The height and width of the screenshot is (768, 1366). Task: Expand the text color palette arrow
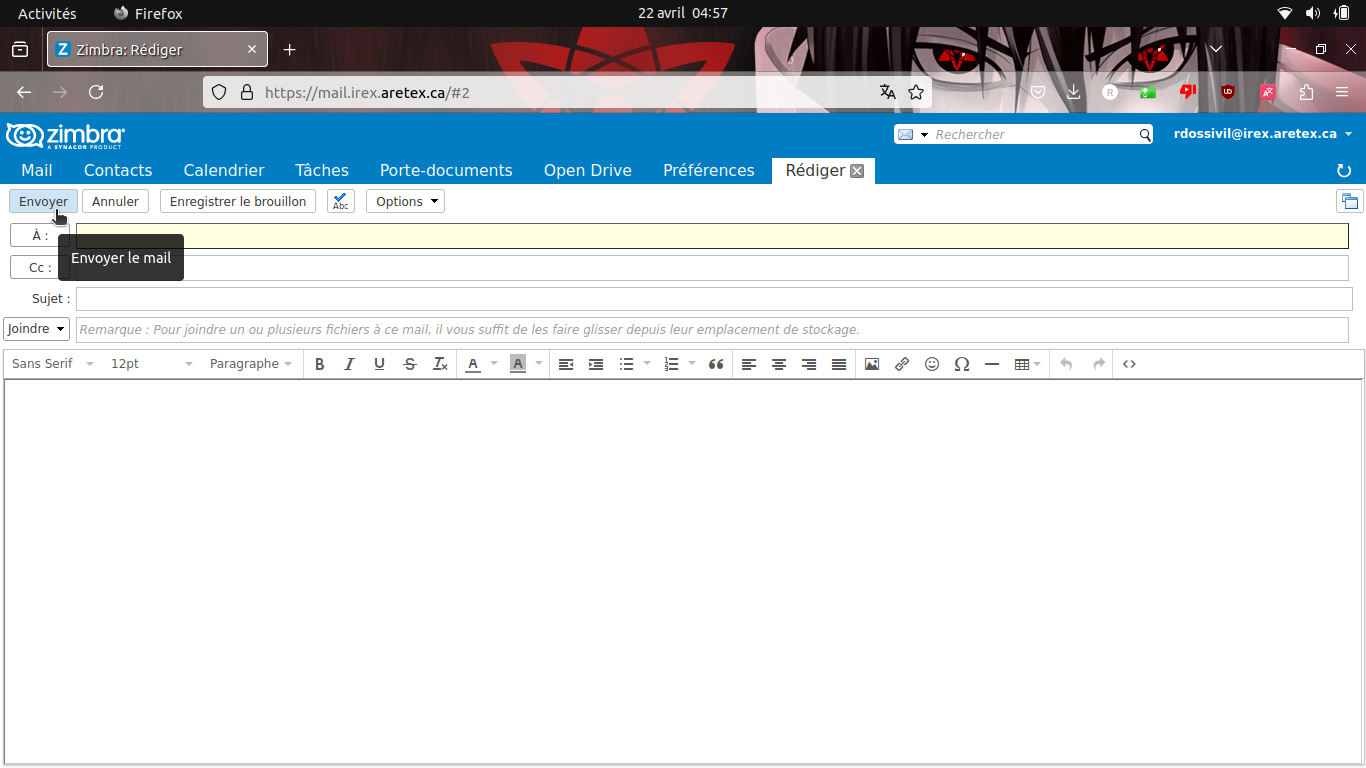[x=494, y=364]
